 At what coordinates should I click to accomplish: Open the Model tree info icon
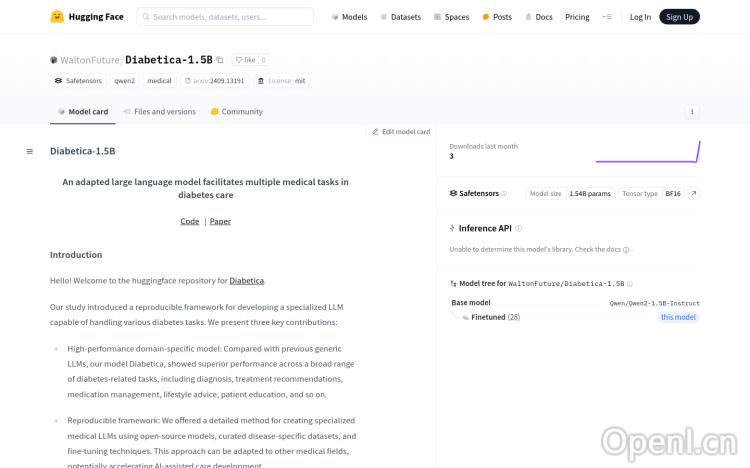pos(631,284)
